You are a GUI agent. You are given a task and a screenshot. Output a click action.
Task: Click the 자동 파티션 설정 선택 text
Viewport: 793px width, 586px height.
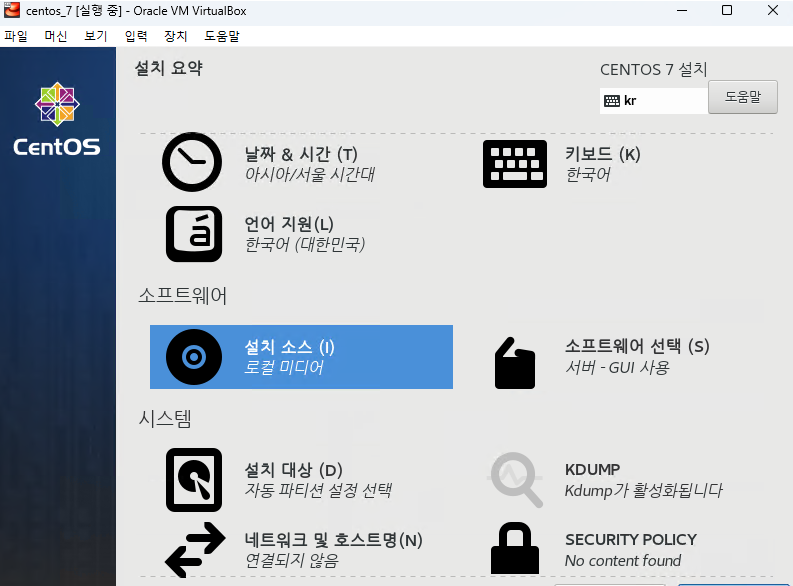coord(318,490)
